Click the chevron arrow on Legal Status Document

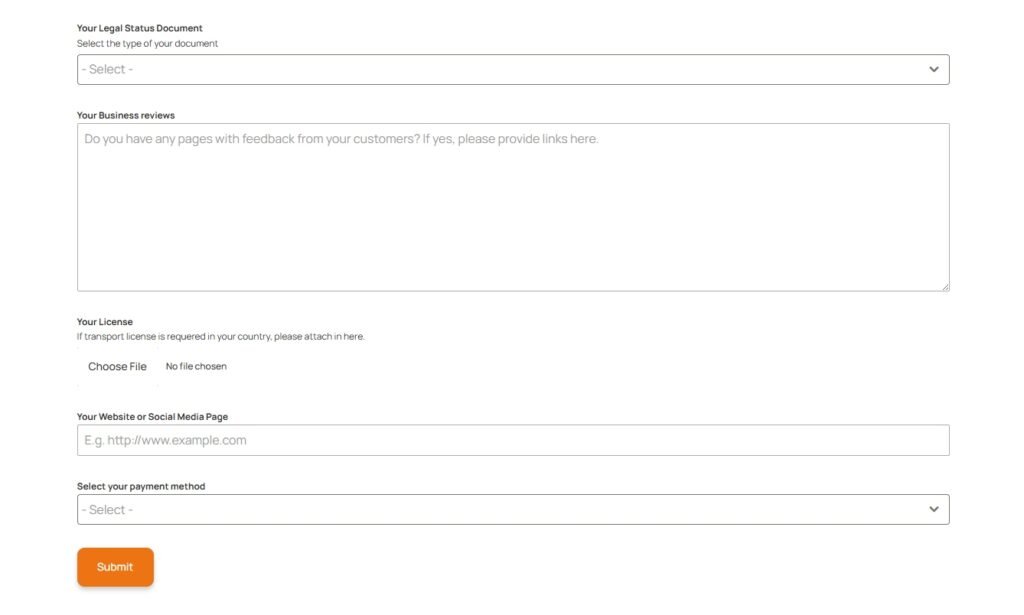(x=933, y=69)
